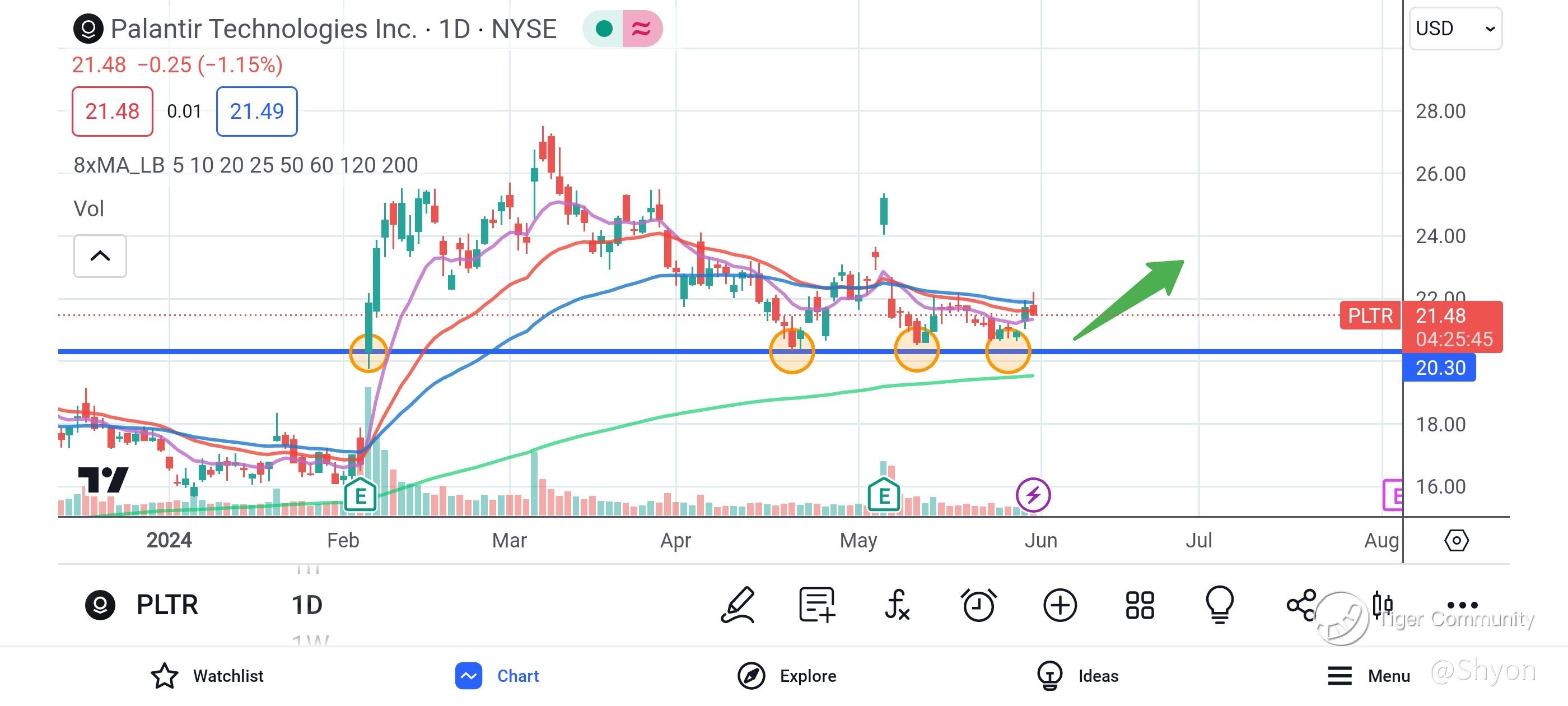Open chart settings hexagon icon
Viewport: 1568px width, 706px height.
point(1457,540)
